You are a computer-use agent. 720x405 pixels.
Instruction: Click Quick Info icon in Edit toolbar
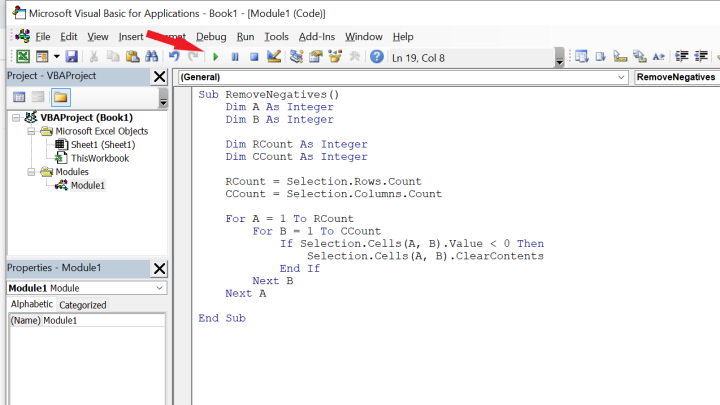pyautogui.click(x=620, y=56)
